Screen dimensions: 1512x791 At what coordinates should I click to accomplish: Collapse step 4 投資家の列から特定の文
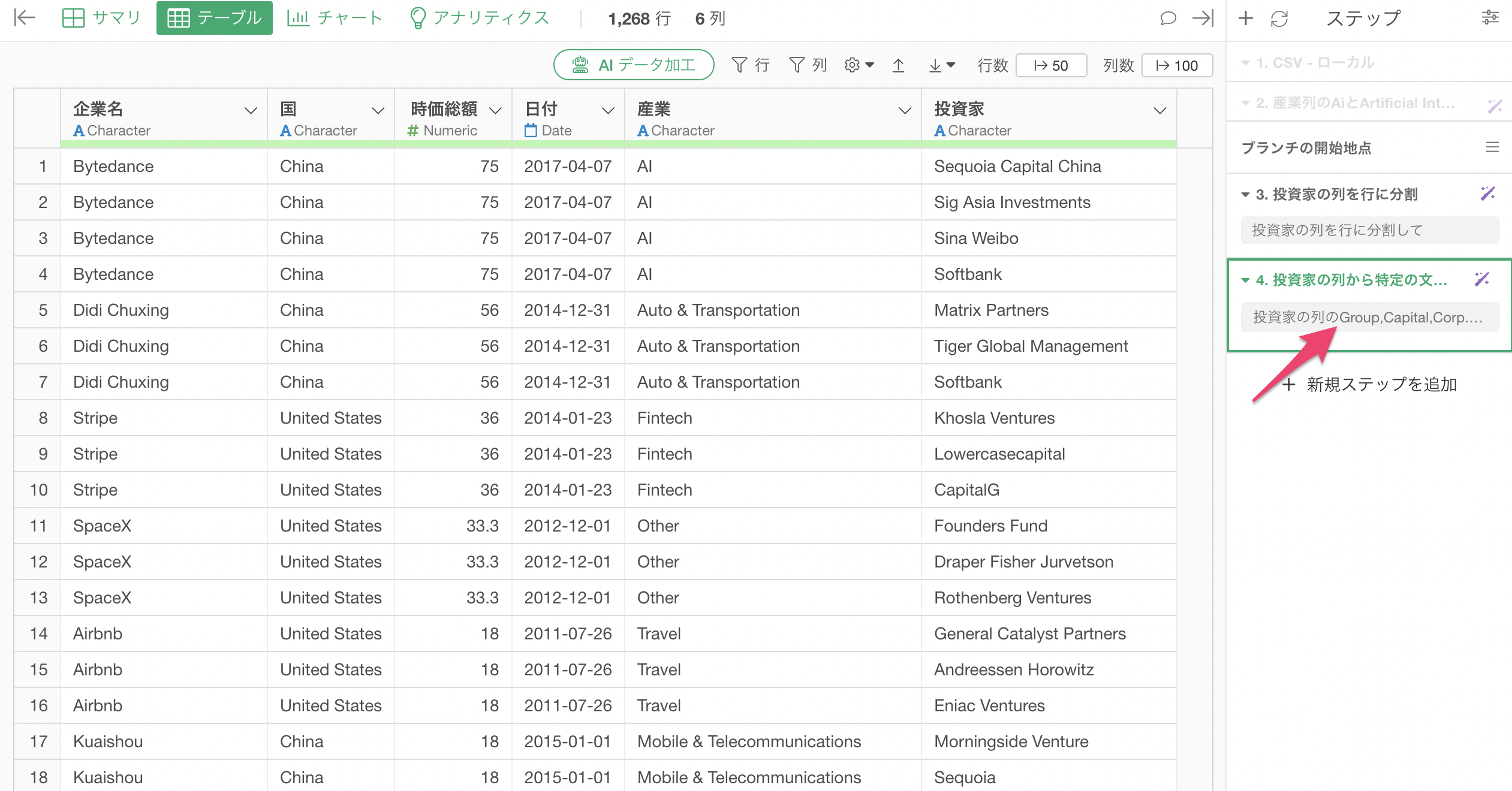[x=1245, y=280]
